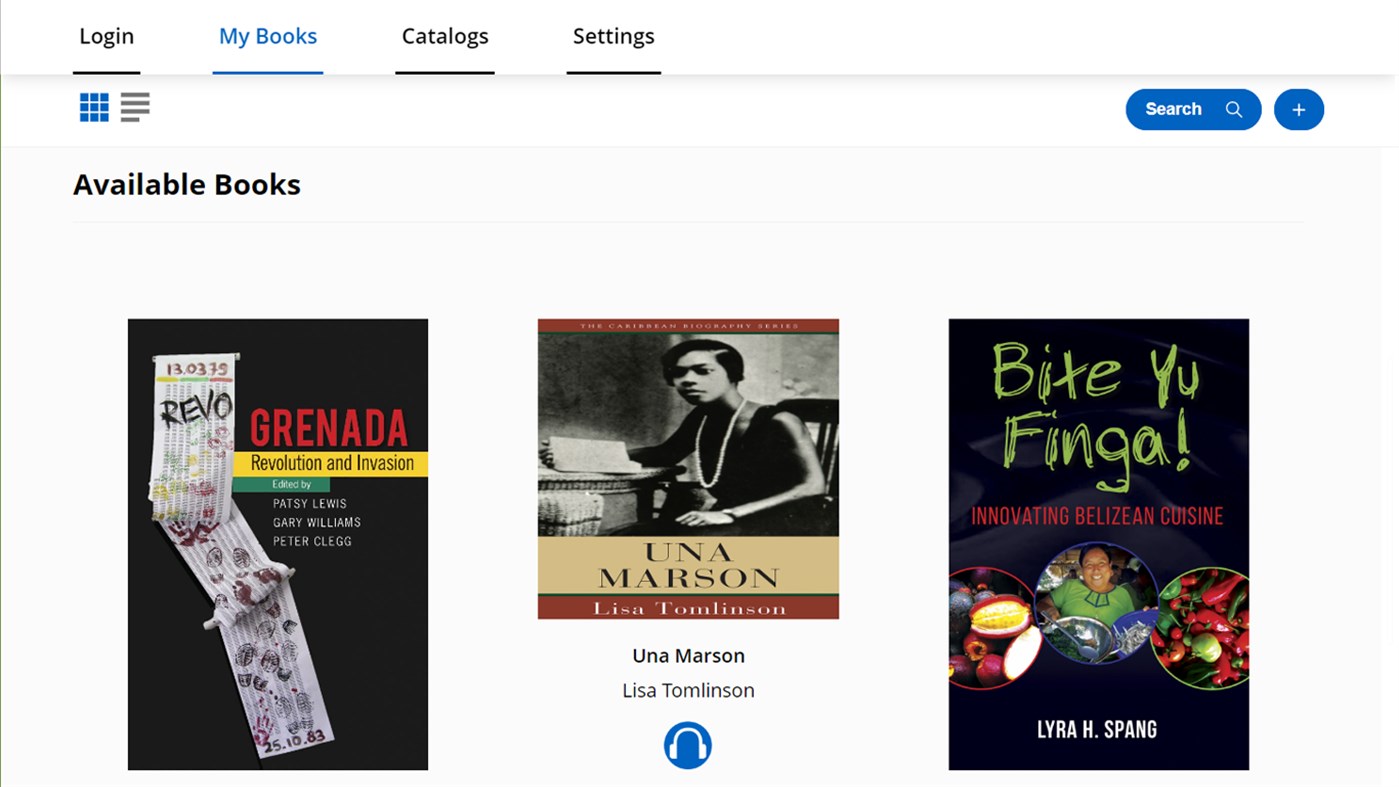The image size is (1399, 787).
Task: Click the headphones audiobook icon under Una Marson
Action: pyautogui.click(x=687, y=744)
